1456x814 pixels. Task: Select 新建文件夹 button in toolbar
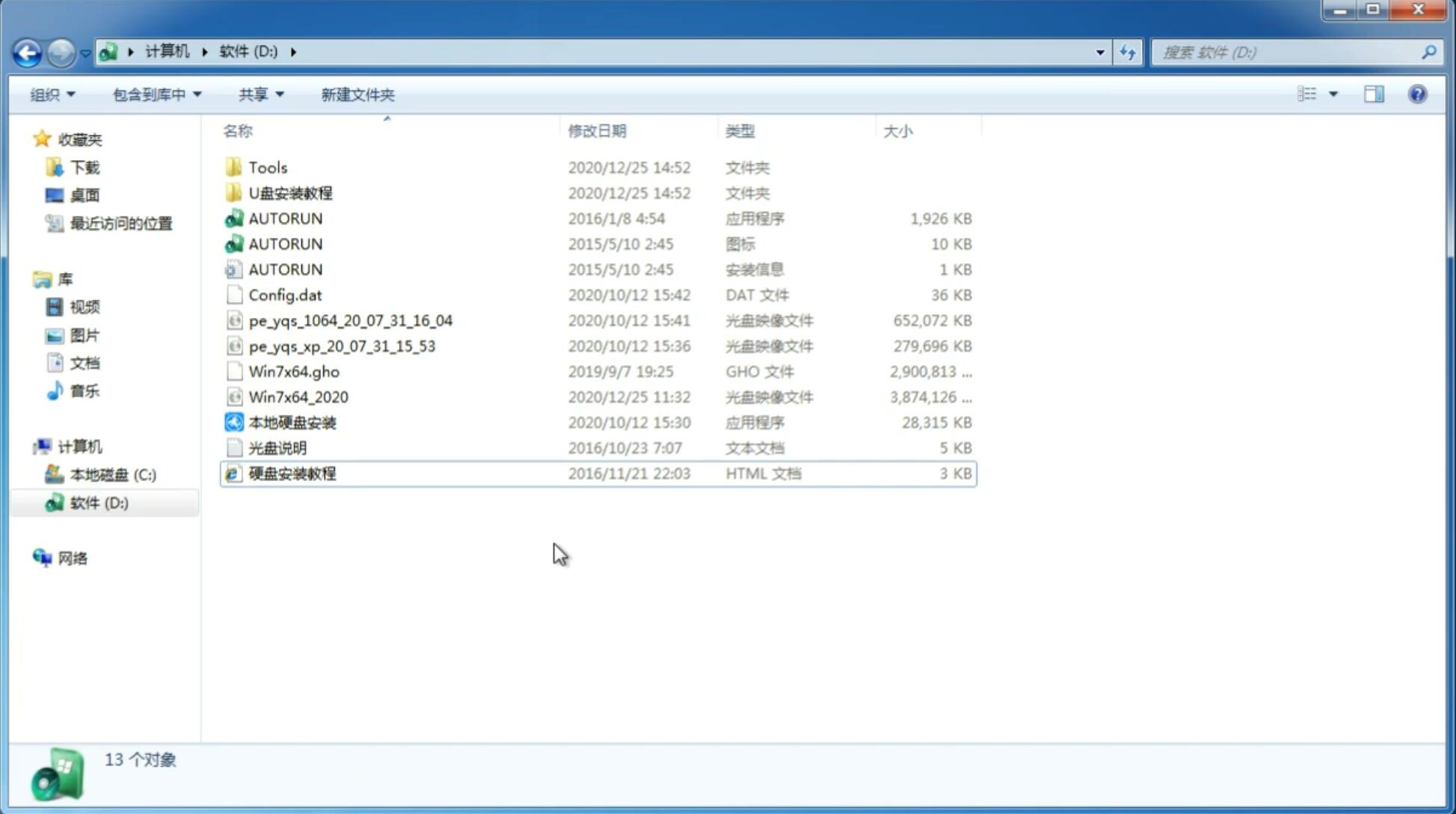coord(358,94)
